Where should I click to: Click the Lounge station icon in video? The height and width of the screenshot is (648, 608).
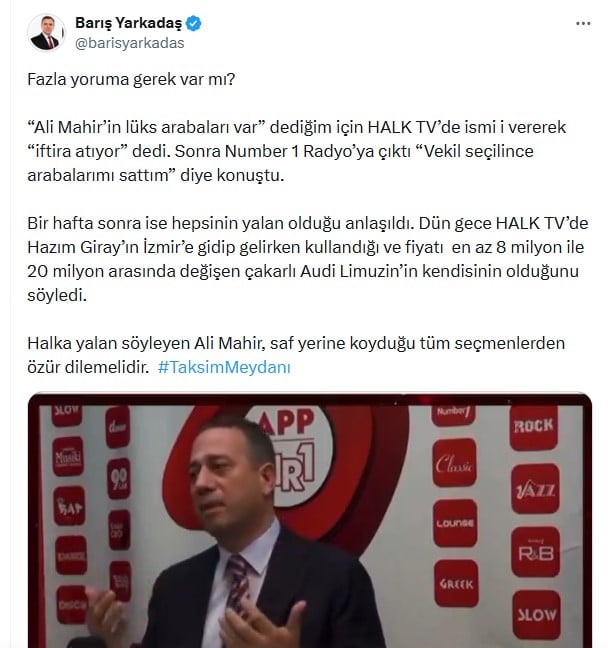(455, 523)
